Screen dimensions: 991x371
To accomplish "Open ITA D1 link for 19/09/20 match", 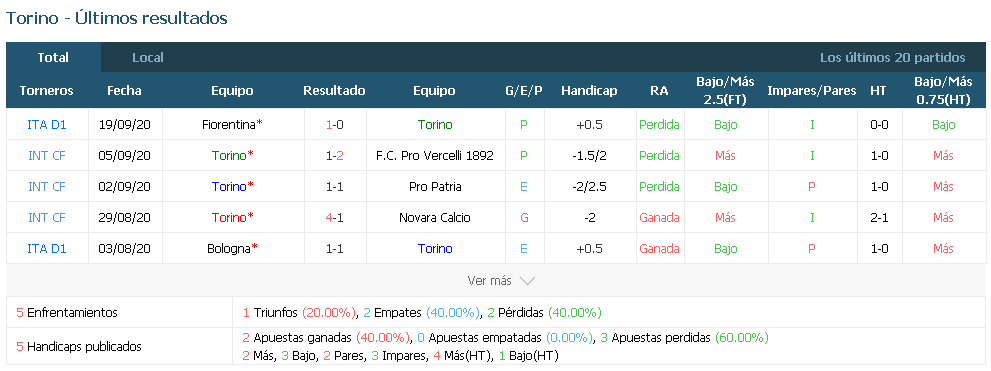I will coord(47,125).
